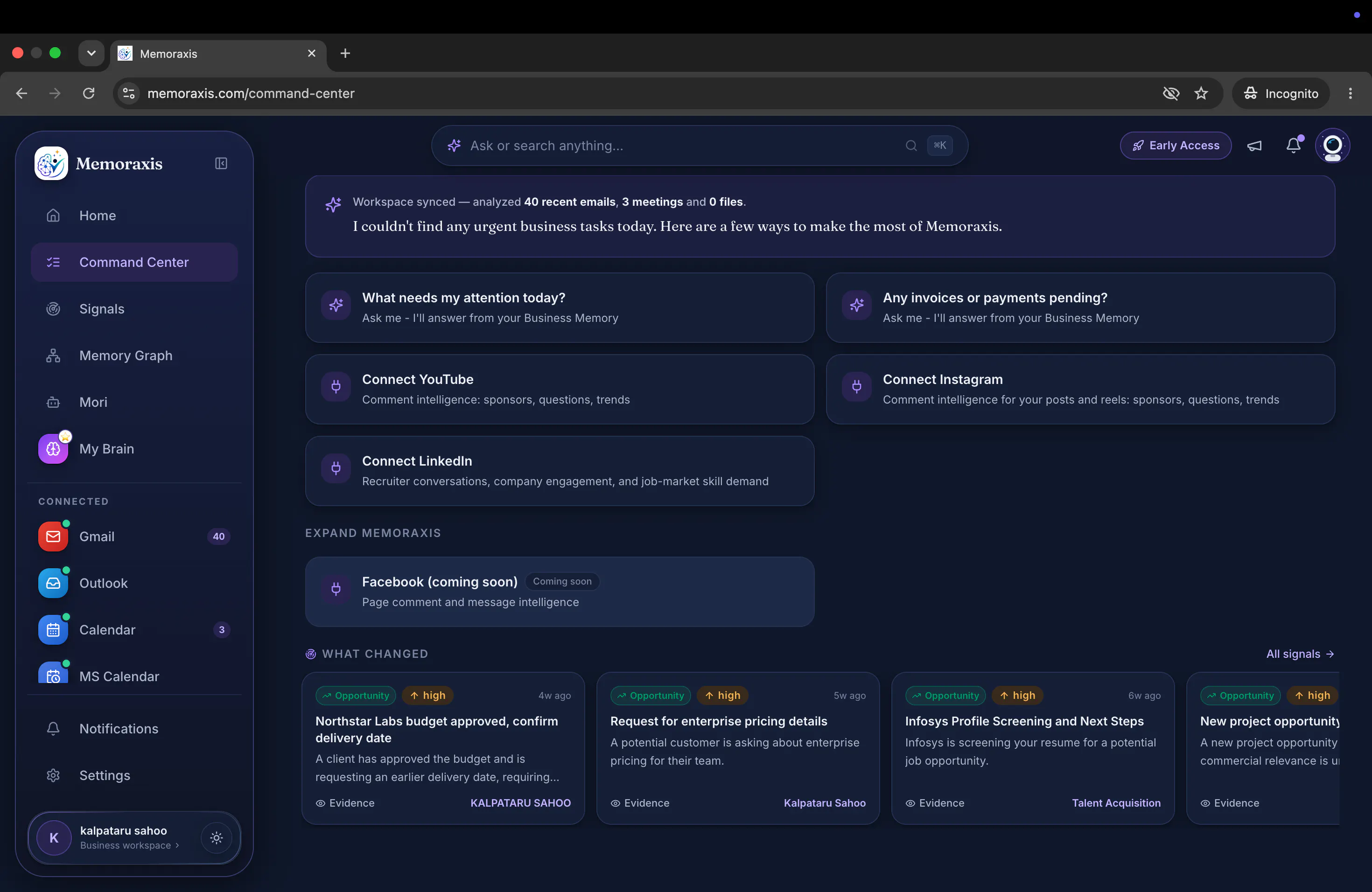Bookmark this page with the star icon
Viewport: 1372px width, 892px height.
(1201, 93)
